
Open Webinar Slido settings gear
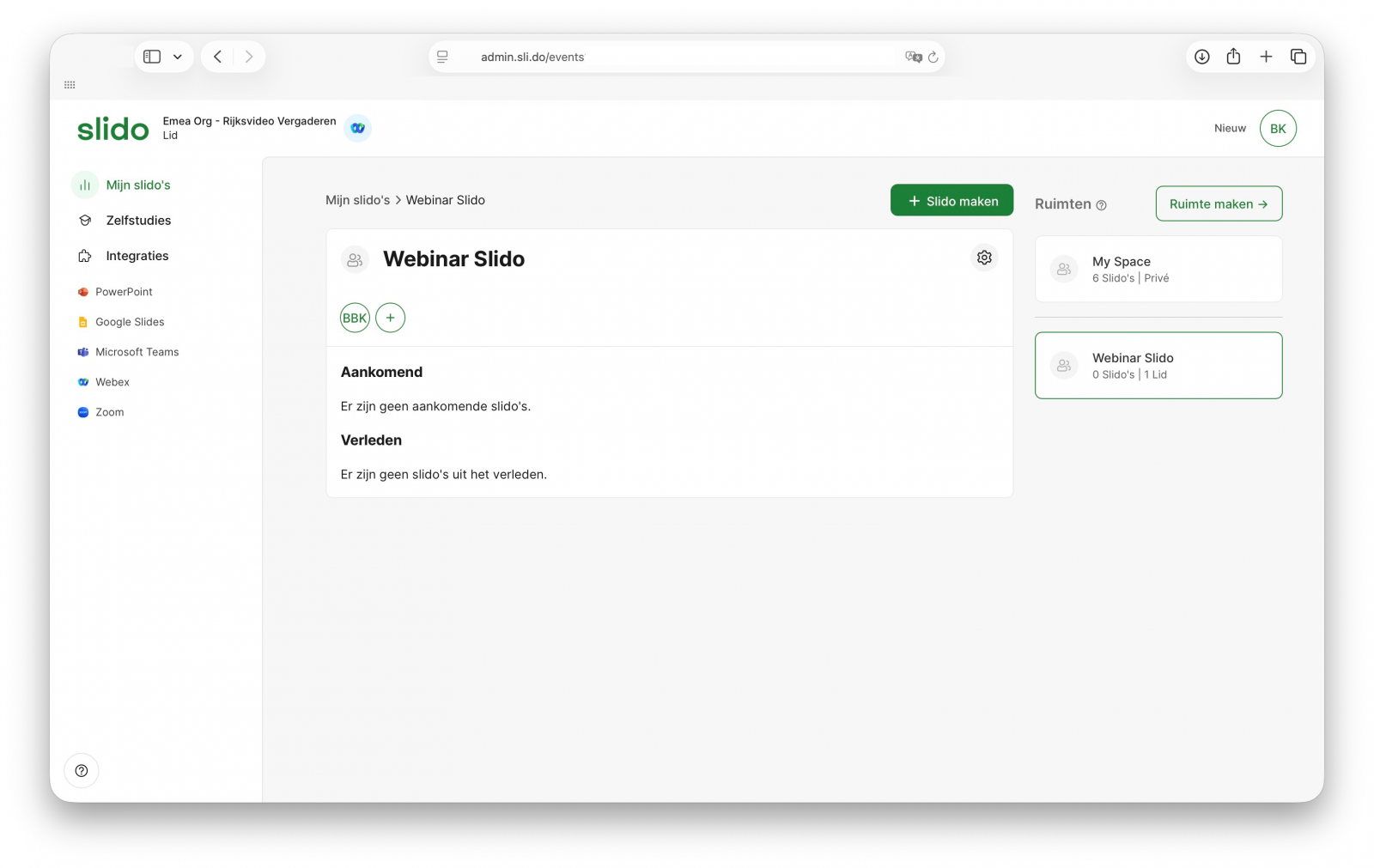pyautogui.click(x=984, y=258)
